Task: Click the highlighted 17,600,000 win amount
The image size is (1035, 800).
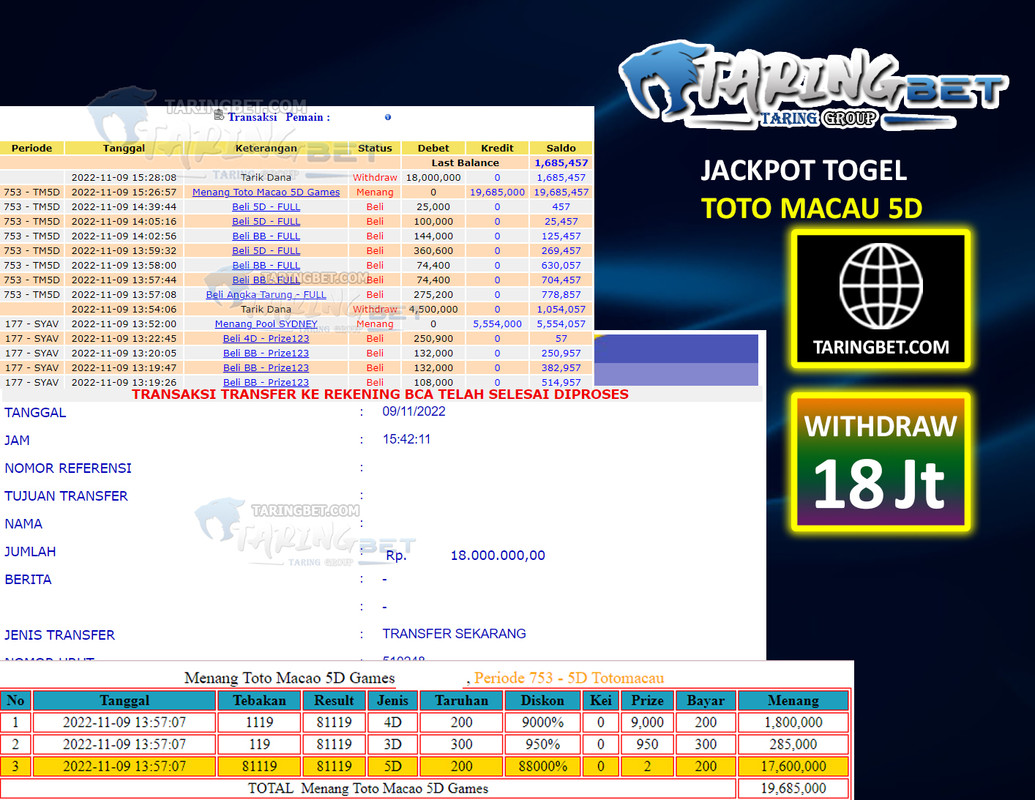Action: pos(793,766)
